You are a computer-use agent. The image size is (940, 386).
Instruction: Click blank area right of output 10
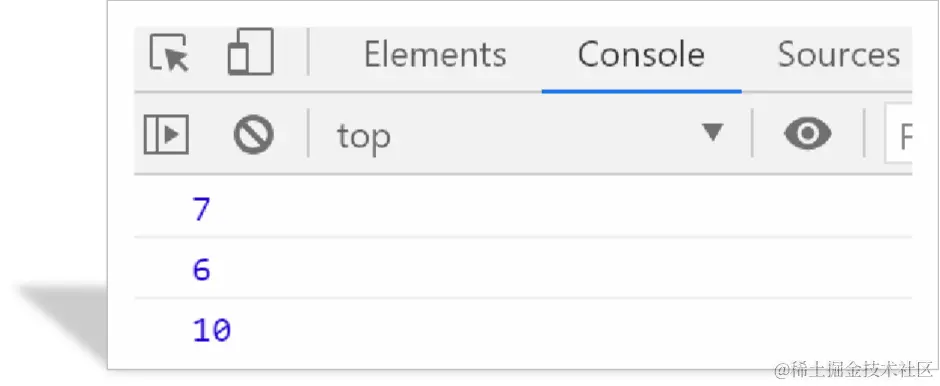pyautogui.click(x=570, y=330)
